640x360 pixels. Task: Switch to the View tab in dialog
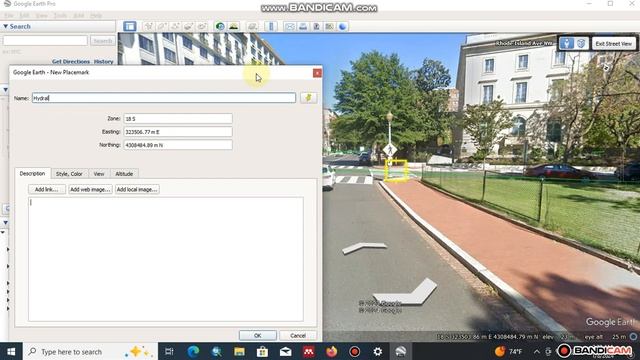tap(99, 174)
